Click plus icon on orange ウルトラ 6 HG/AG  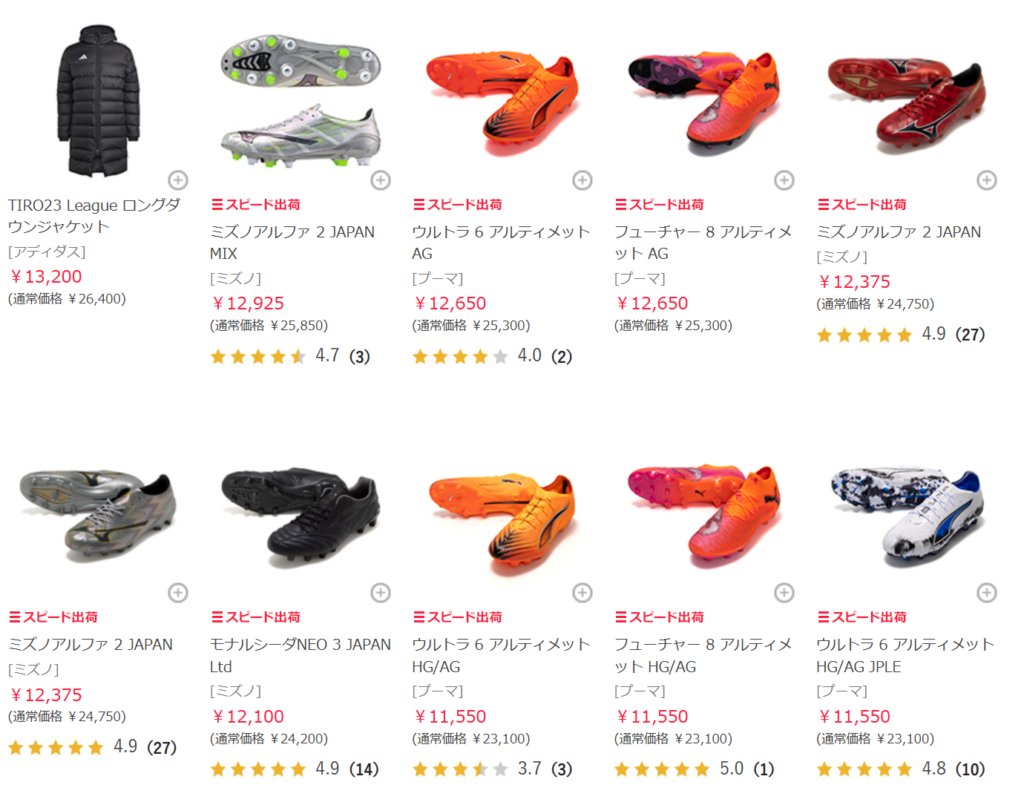click(x=583, y=592)
